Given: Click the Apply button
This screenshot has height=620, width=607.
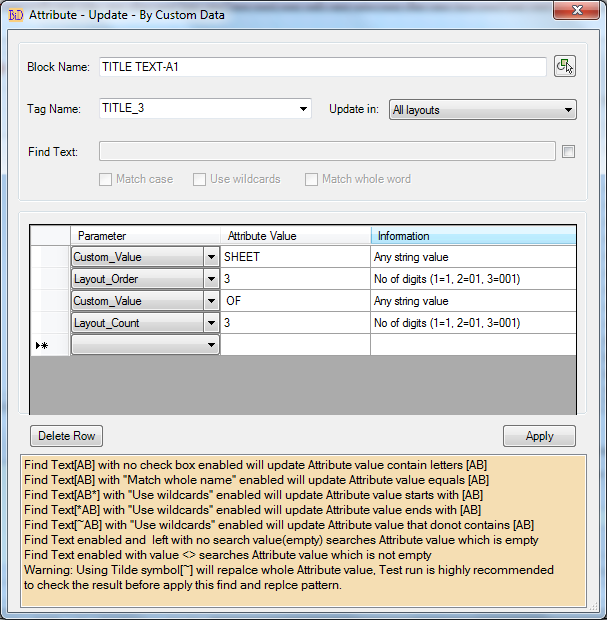Looking at the screenshot, I should point(539,436).
